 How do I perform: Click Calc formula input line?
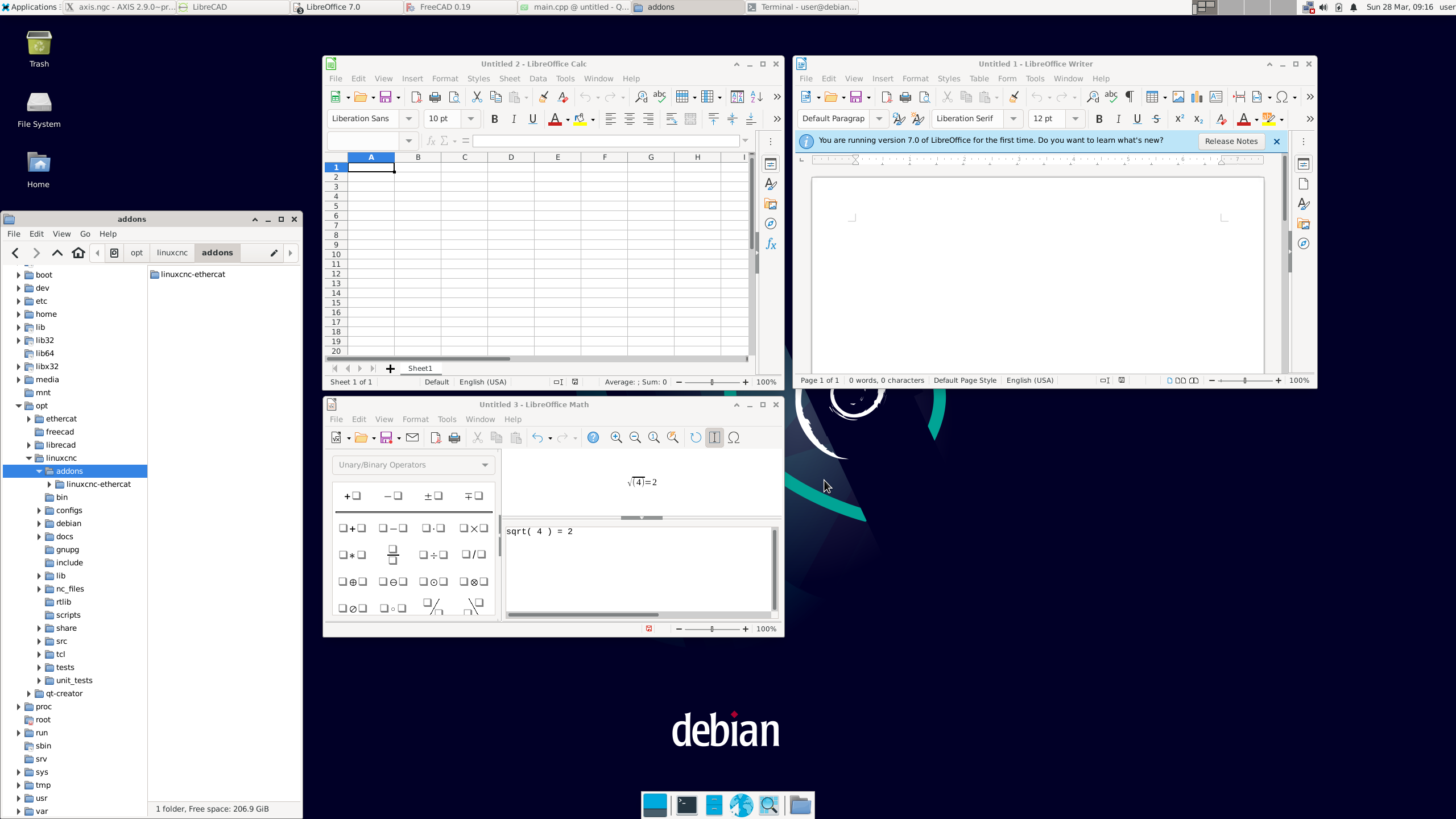[x=606, y=140]
